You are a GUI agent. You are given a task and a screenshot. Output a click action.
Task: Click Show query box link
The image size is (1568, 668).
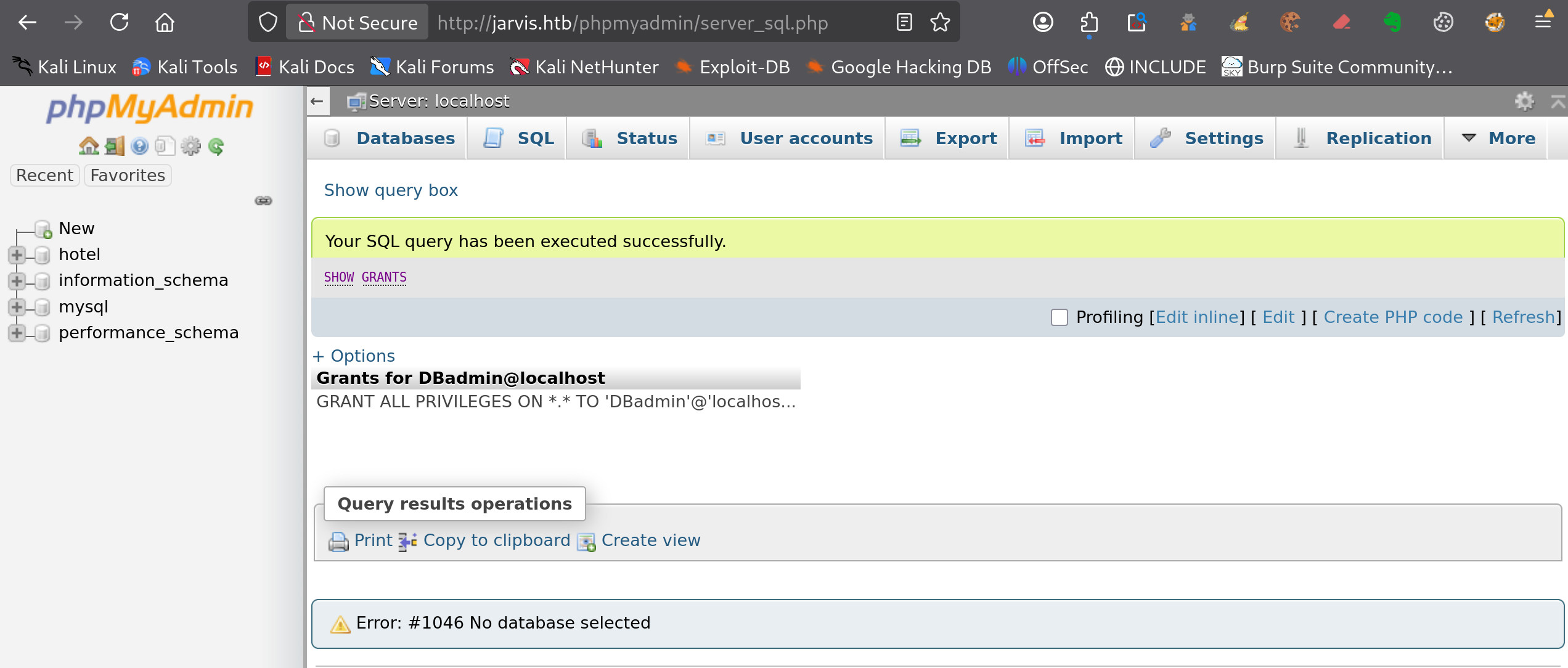click(x=391, y=190)
